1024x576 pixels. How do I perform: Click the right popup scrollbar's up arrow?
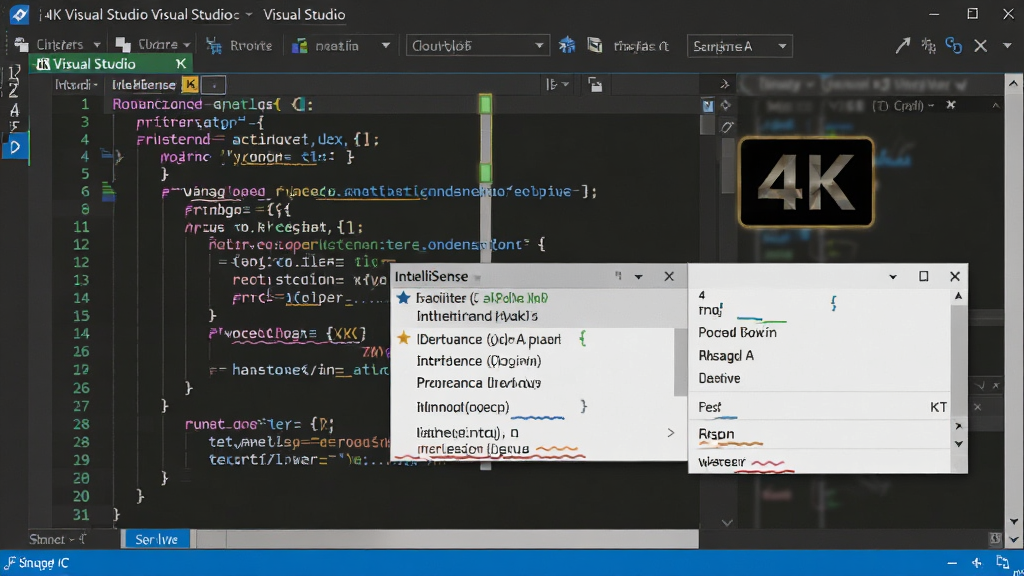(x=958, y=296)
